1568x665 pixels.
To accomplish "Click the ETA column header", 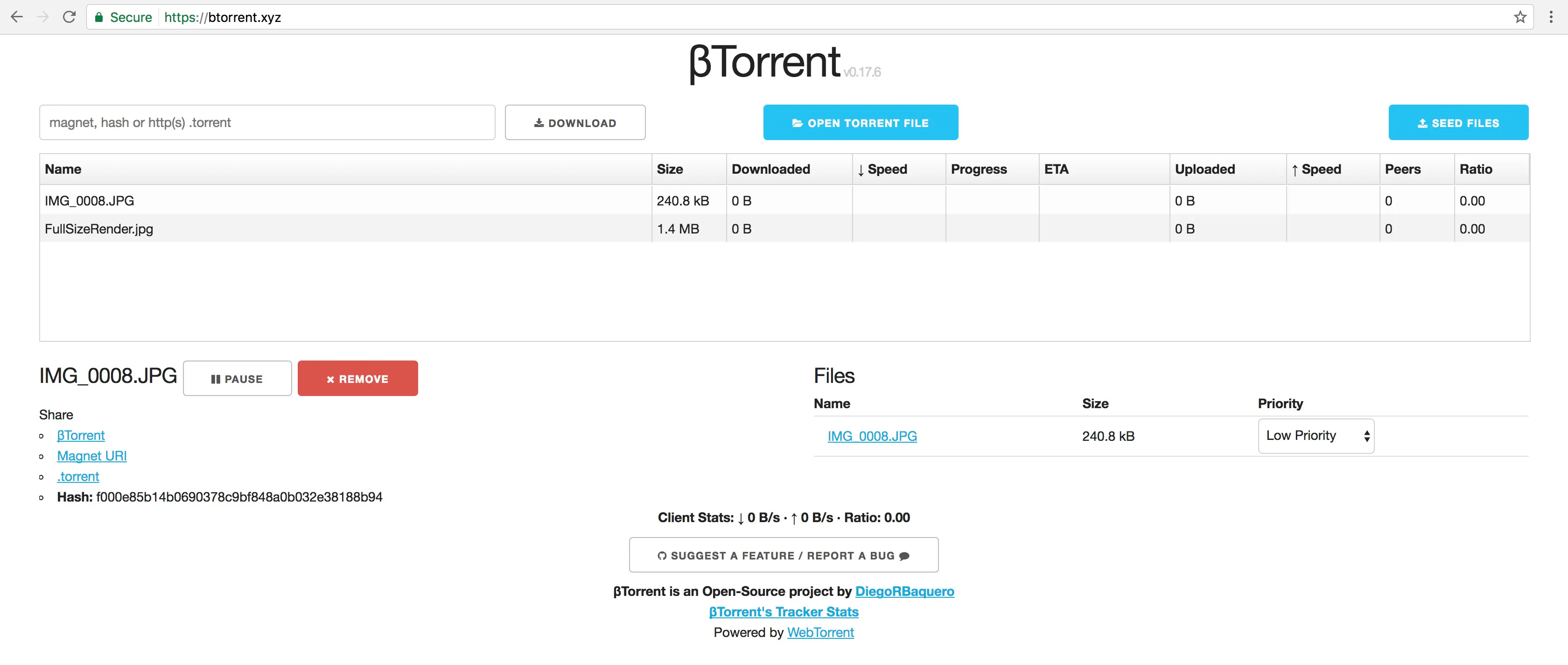I will [1104, 170].
